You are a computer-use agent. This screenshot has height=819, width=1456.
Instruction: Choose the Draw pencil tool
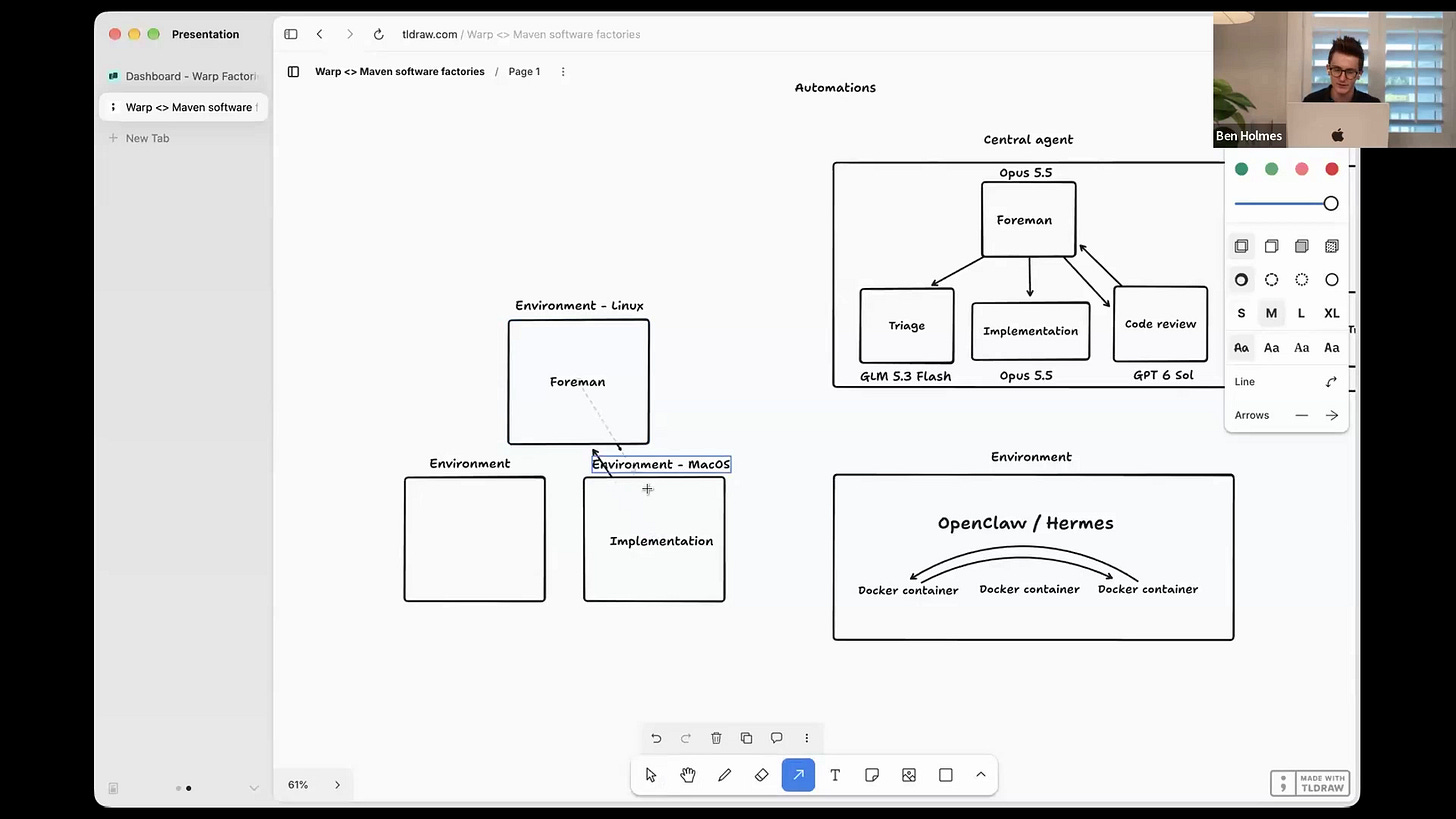click(x=725, y=775)
